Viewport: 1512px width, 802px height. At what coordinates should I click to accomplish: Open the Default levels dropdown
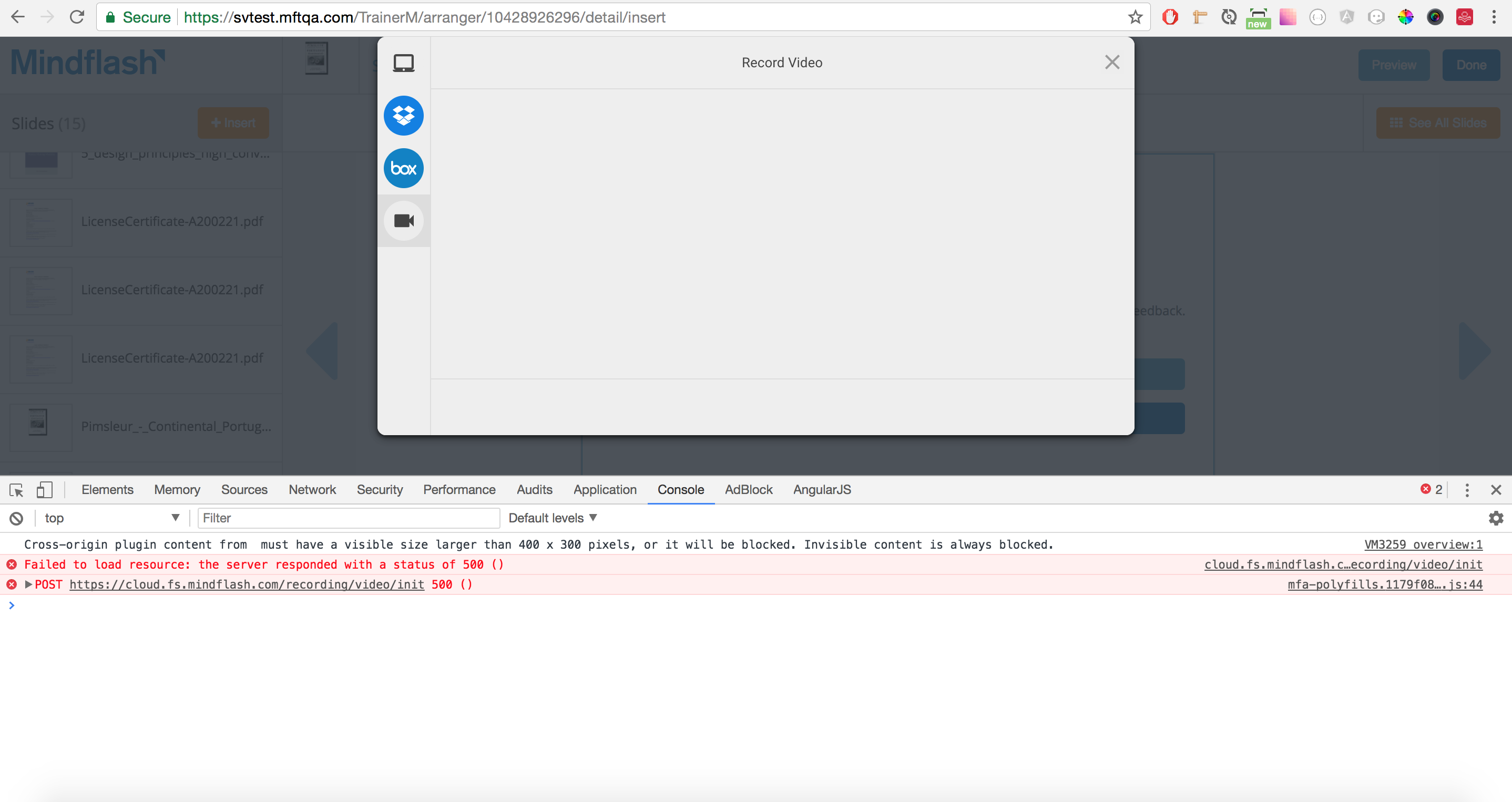pos(553,518)
